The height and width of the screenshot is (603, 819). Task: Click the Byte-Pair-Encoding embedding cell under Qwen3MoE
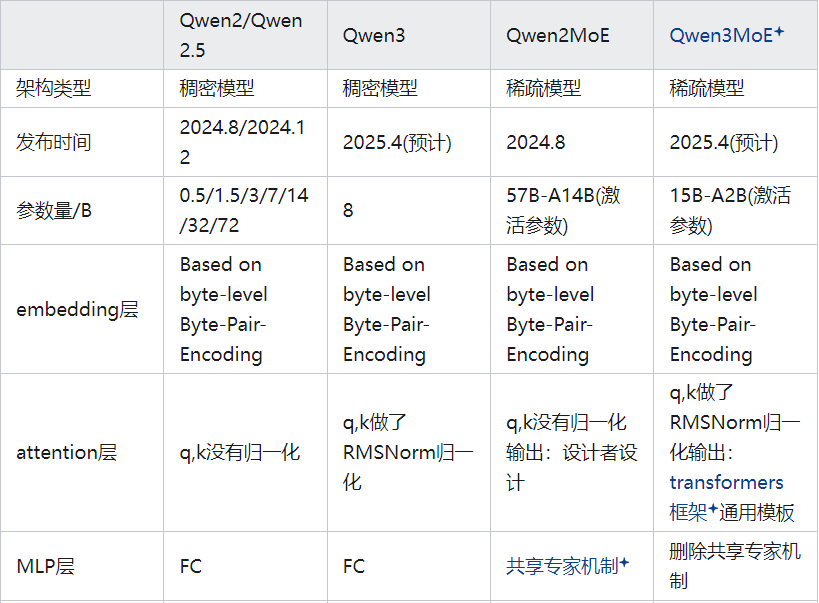pos(735,309)
